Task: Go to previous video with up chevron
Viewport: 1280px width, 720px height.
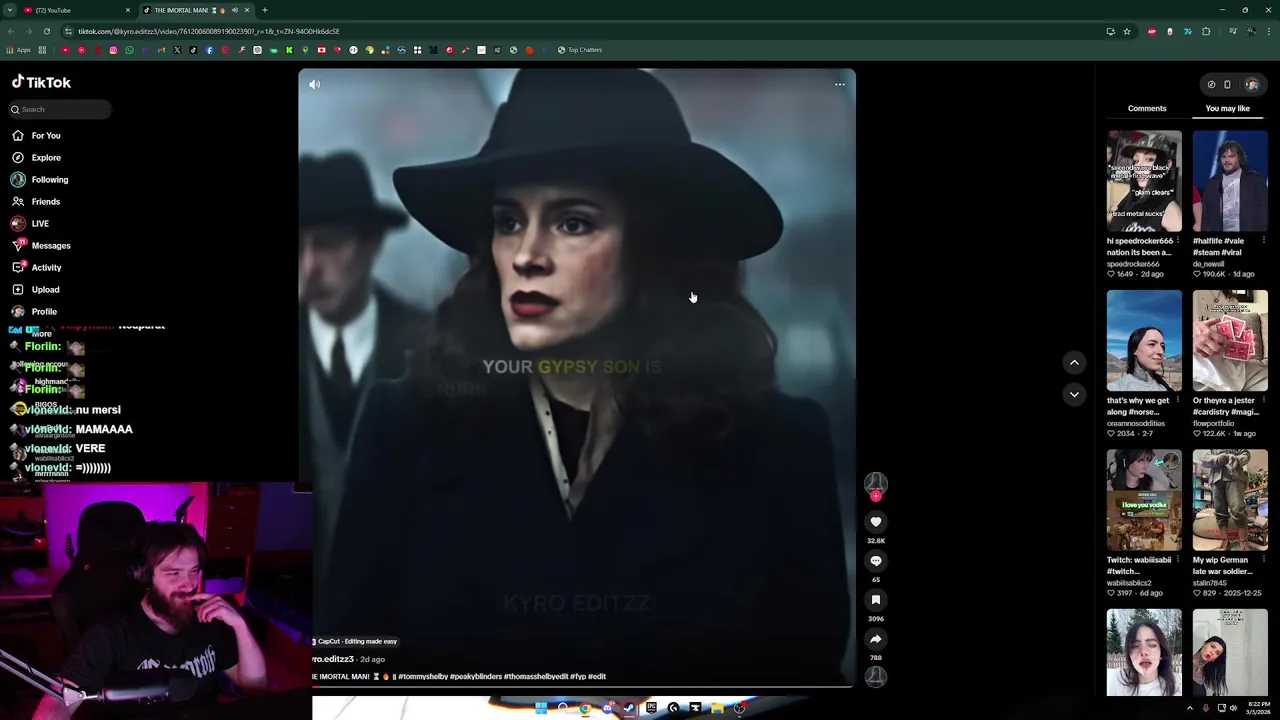Action: point(1074,363)
